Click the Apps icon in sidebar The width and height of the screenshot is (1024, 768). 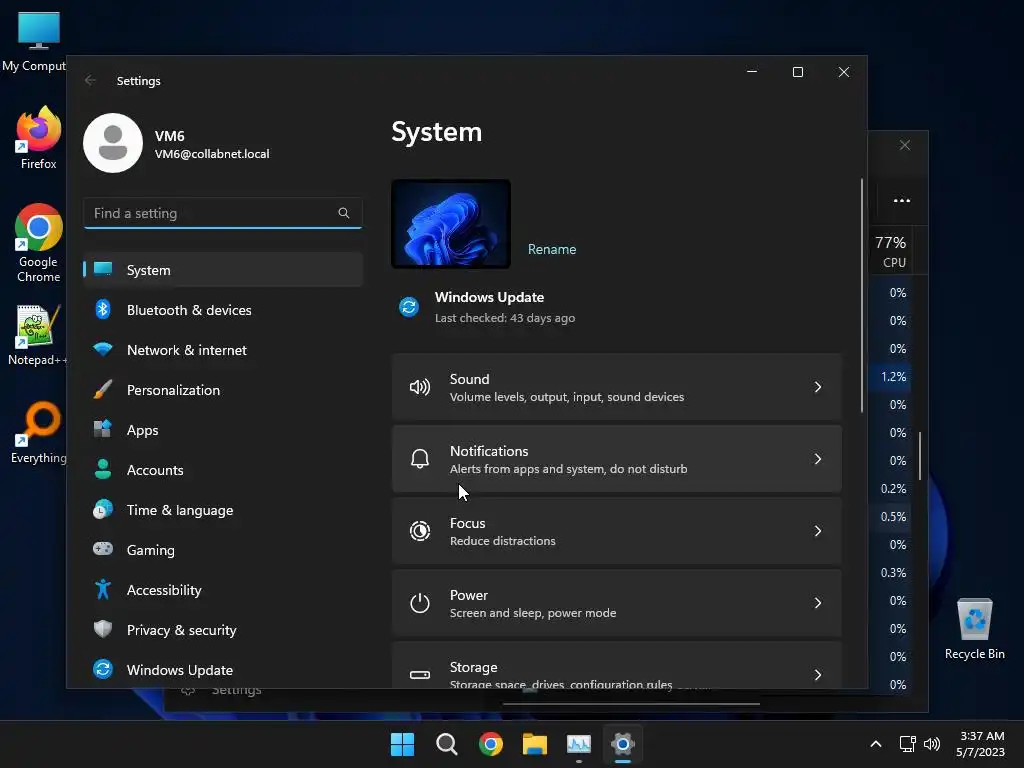pos(103,430)
